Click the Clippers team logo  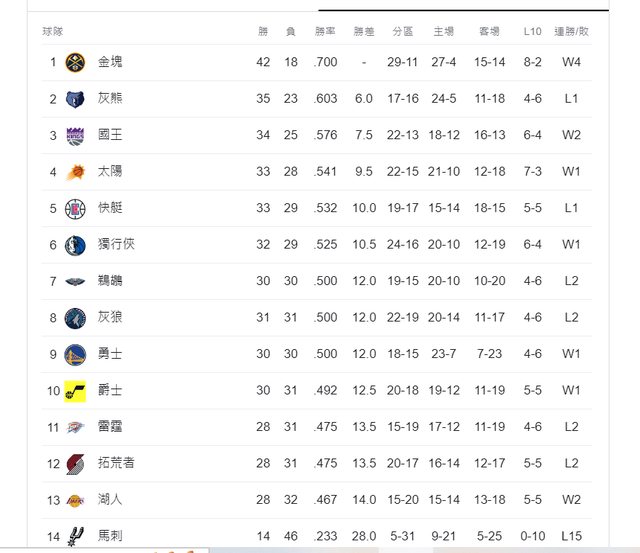[x=75, y=209]
